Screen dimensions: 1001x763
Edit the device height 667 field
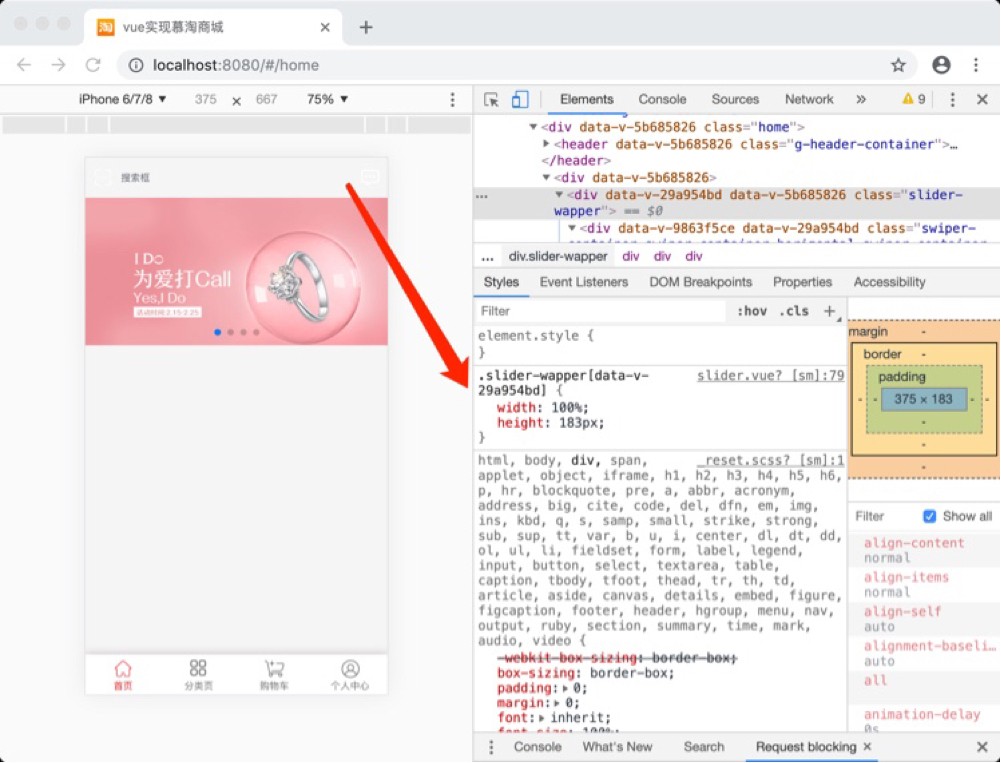pos(266,99)
